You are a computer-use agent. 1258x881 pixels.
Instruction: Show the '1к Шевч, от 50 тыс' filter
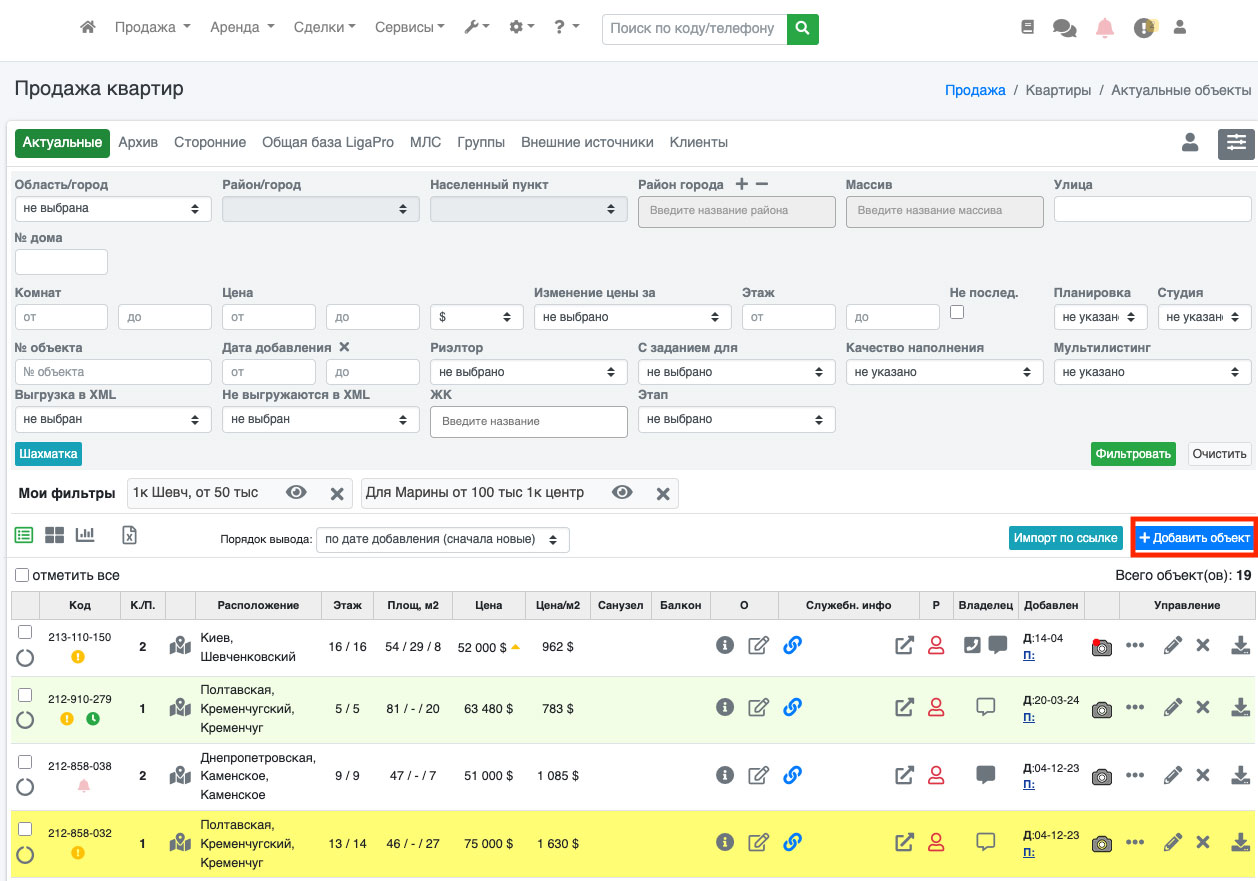pos(296,493)
